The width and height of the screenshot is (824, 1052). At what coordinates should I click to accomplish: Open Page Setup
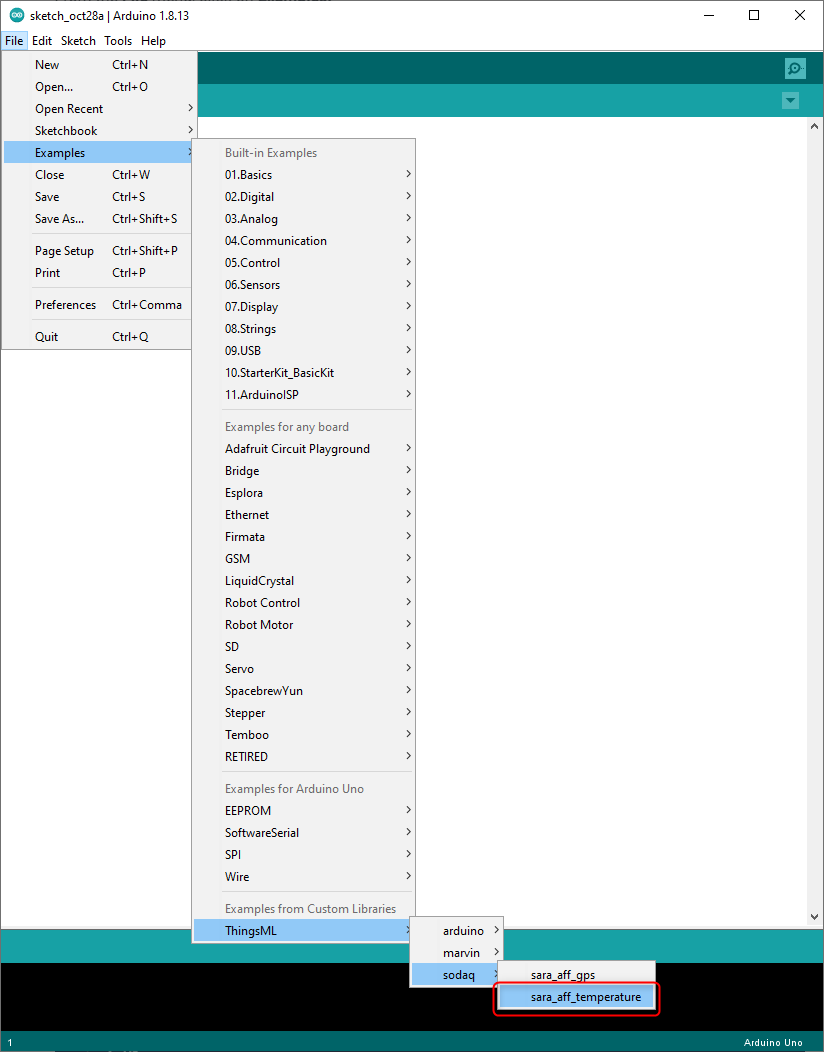pos(99,251)
